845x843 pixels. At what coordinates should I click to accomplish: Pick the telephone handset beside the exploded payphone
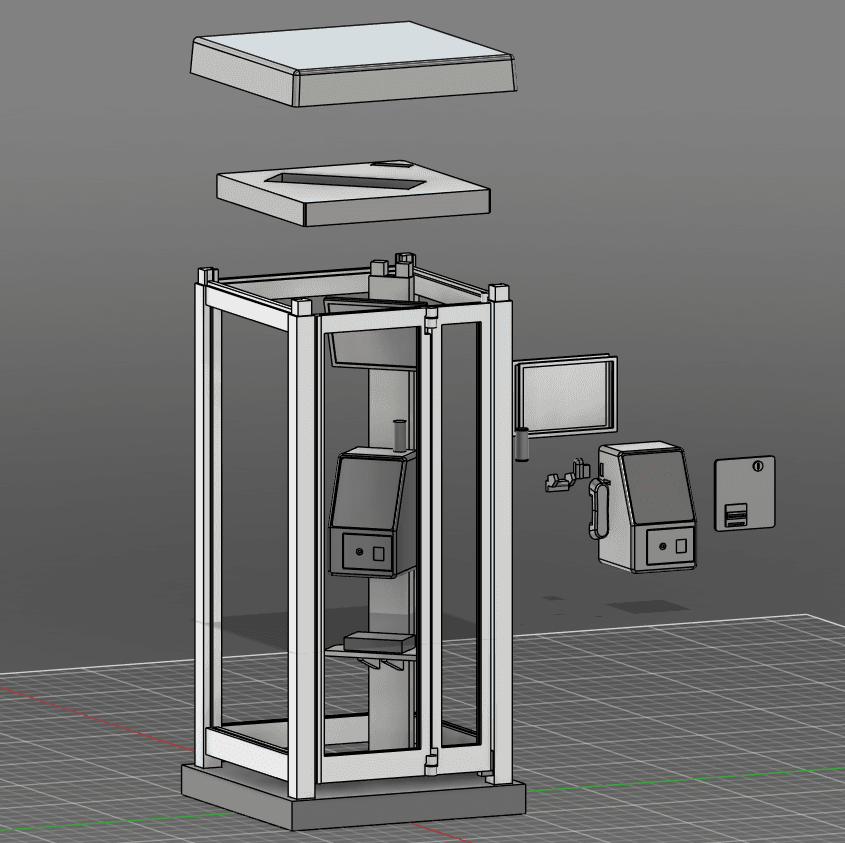(x=597, y=508)
